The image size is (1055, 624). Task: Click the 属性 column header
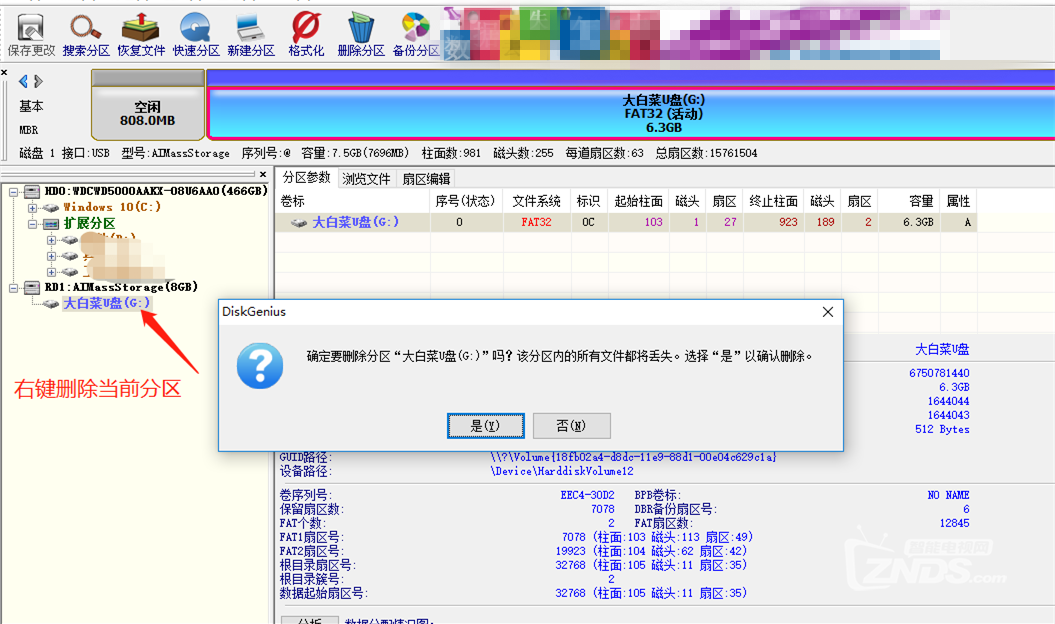coord(958,201)
